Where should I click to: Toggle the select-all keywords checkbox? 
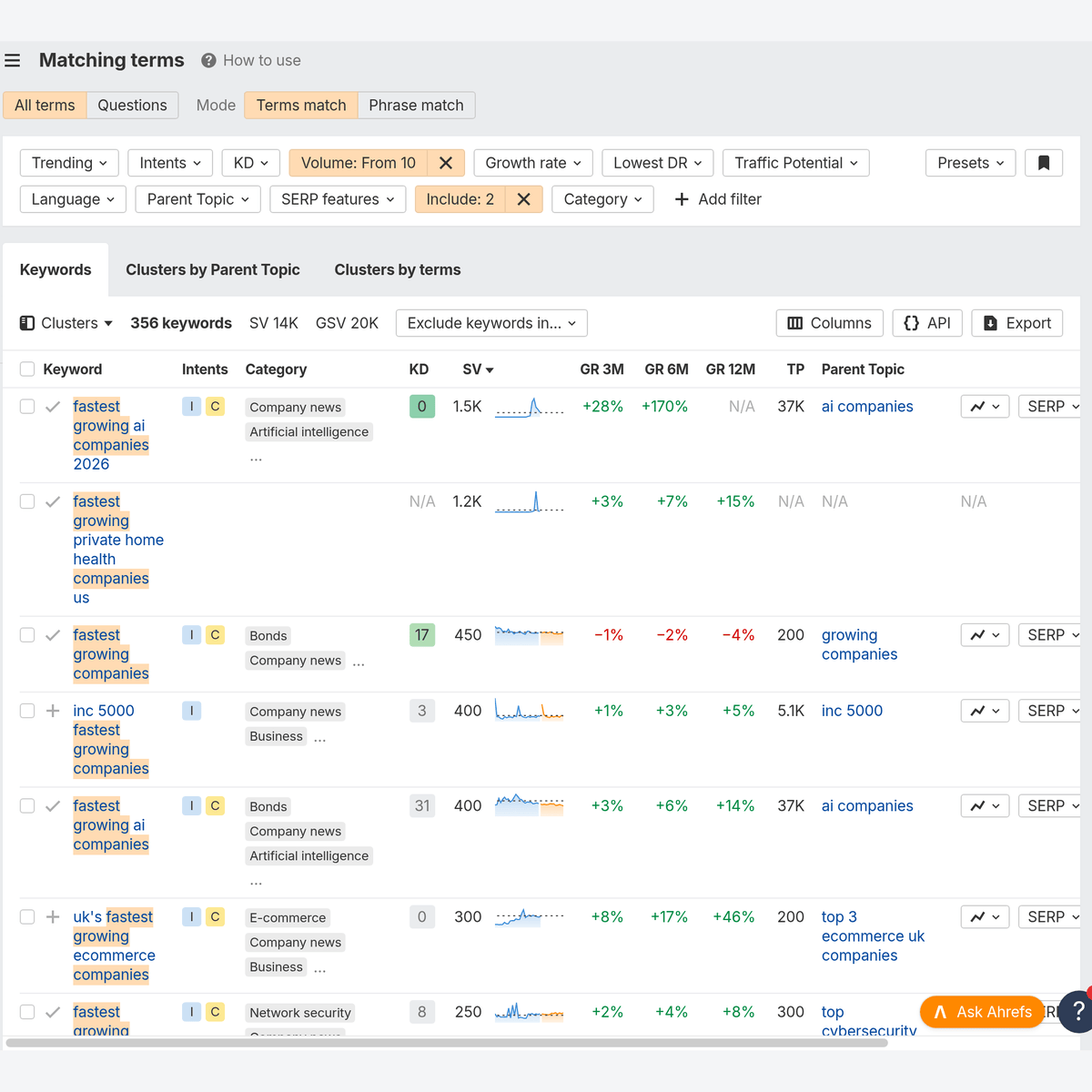[x=27, y=369]
